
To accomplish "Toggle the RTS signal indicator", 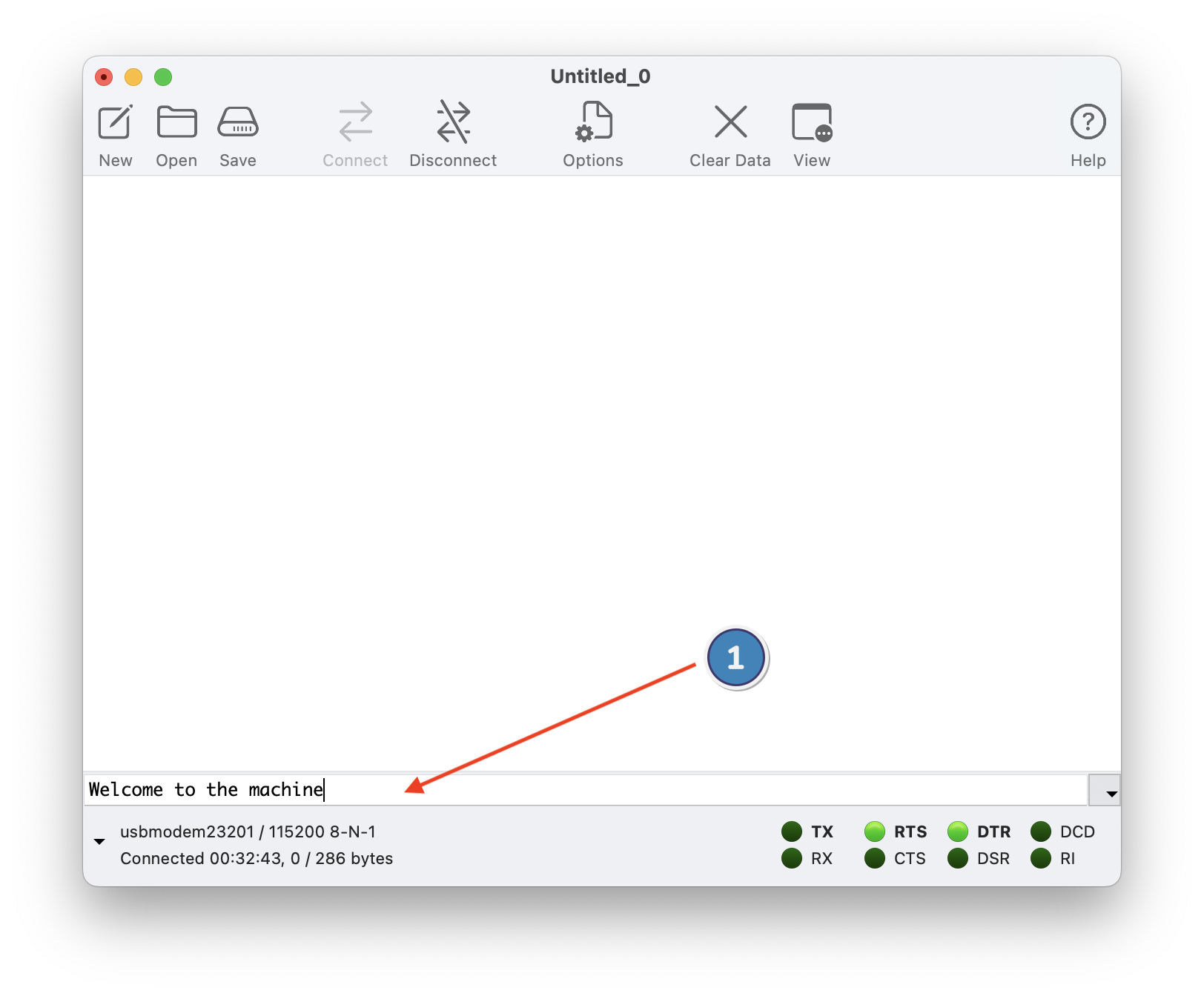I will coord(875,831).
